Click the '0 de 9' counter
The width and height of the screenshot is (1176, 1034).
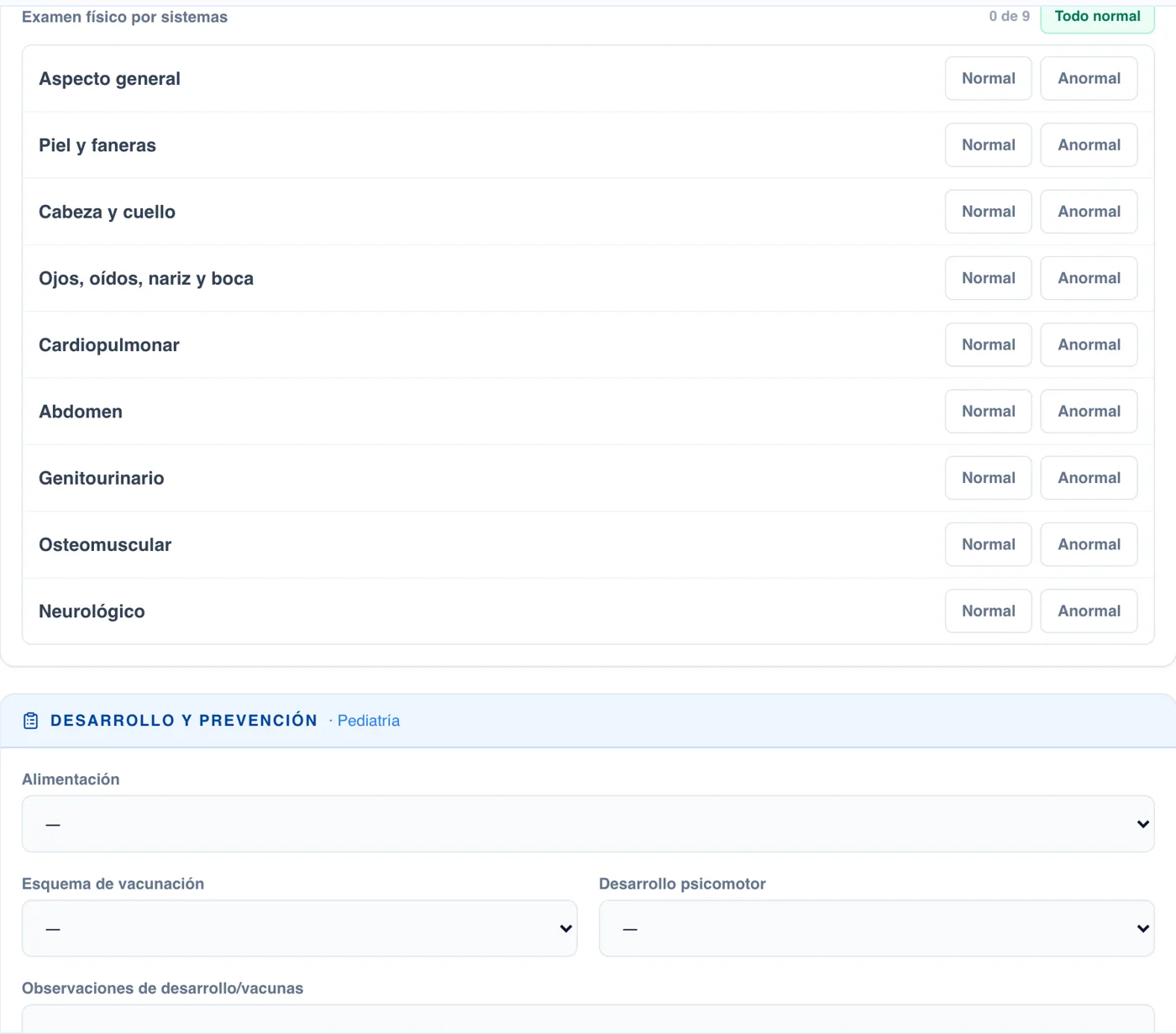pos(1009,16)
